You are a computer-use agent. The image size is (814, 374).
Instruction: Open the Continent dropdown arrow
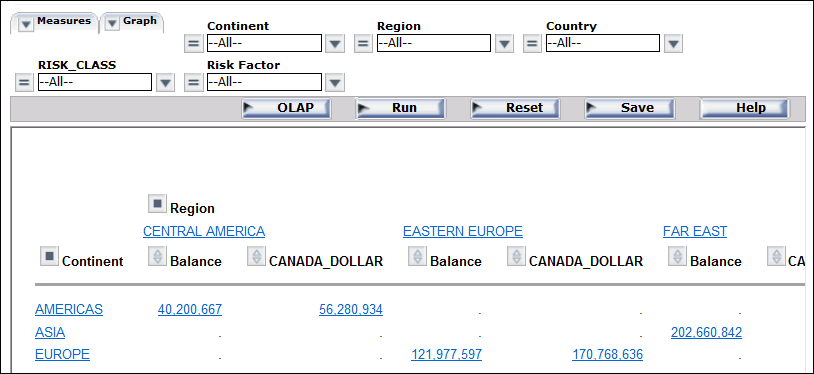[x=335, y=44]
